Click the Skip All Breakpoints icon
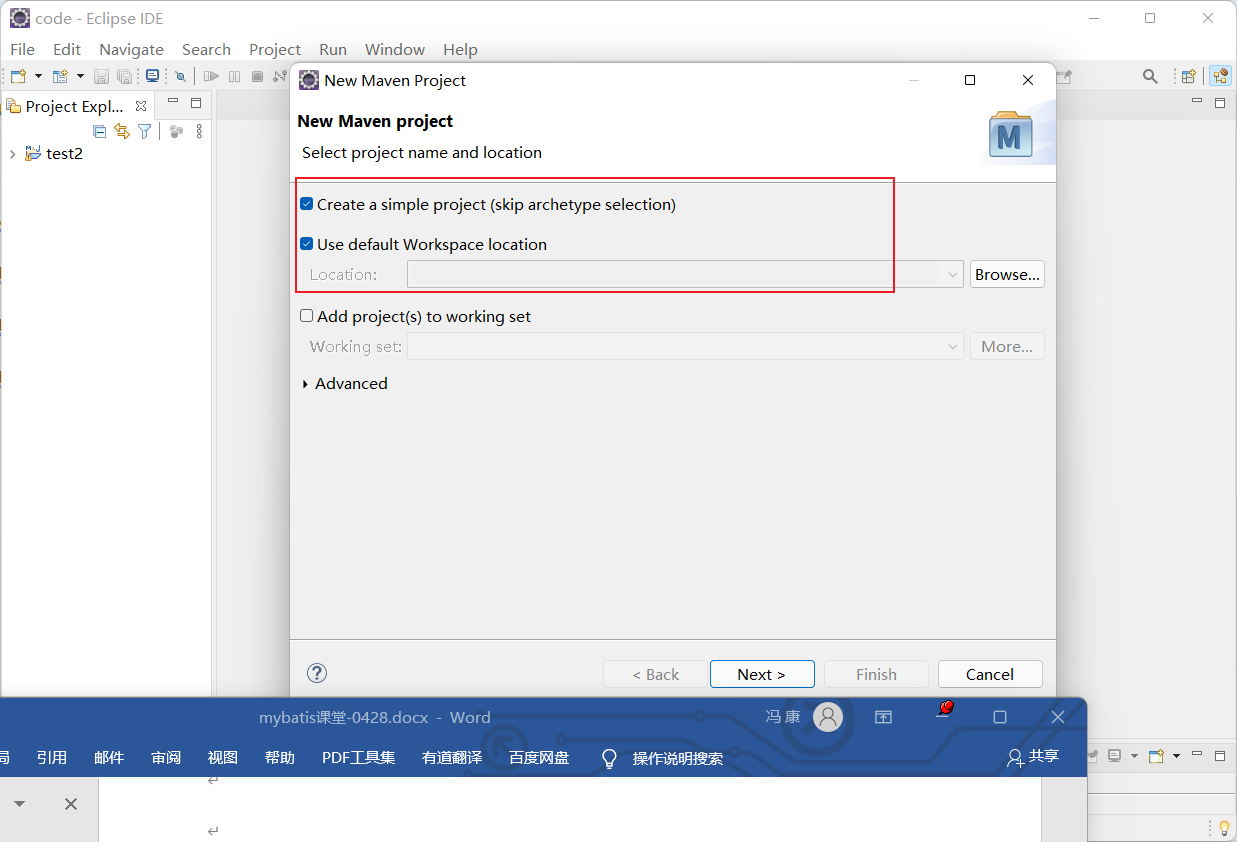The height and width of the screenshot is (842, 1237). tap(180, 76)
